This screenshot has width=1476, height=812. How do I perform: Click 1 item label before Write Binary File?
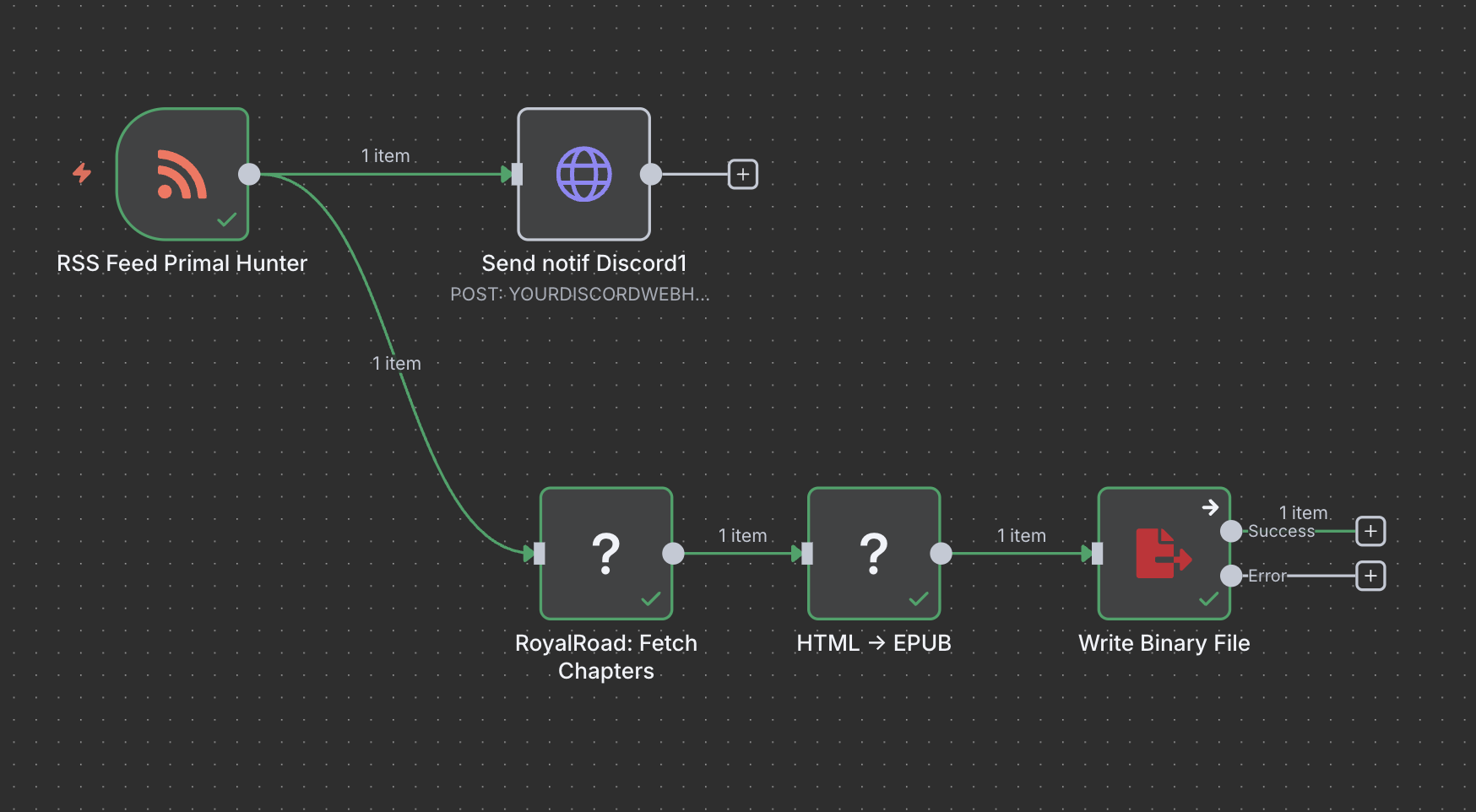pos(1022,536)
